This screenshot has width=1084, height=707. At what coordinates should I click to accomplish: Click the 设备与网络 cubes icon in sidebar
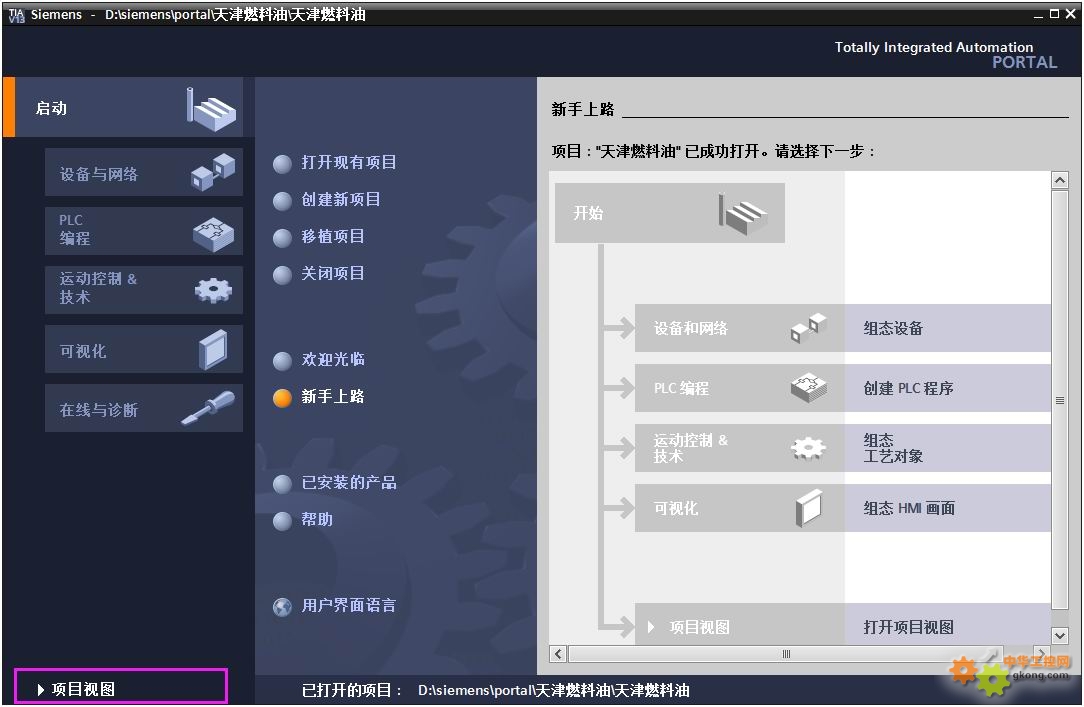(x=213, y=172)
